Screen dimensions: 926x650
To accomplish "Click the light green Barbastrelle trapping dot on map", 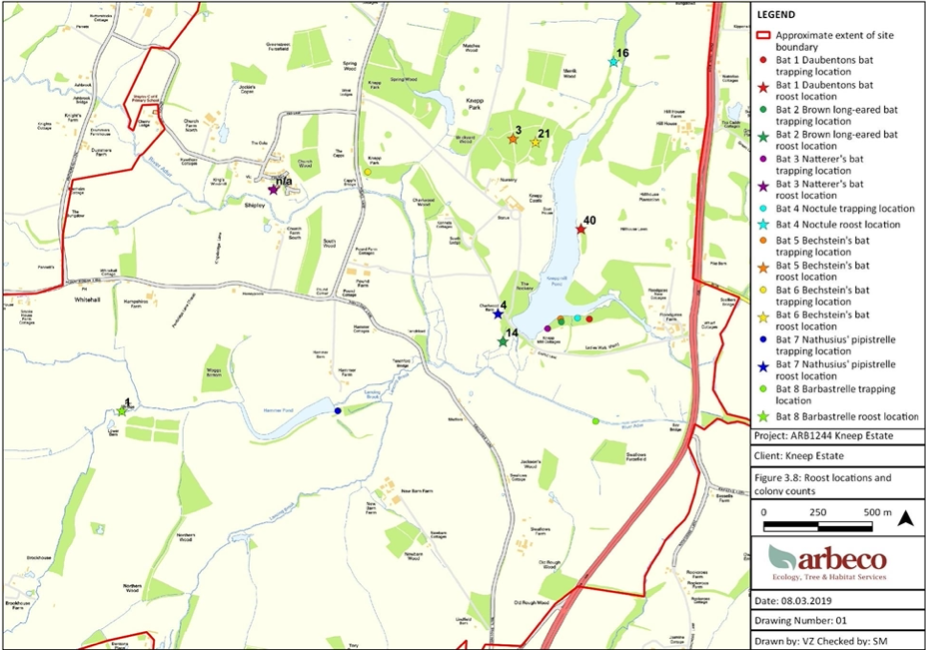I will pos(596,421).
